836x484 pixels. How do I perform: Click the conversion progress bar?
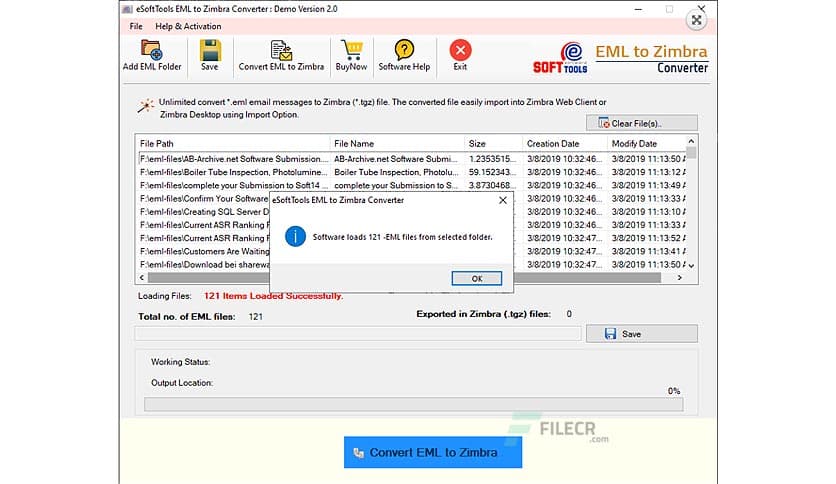413,405
